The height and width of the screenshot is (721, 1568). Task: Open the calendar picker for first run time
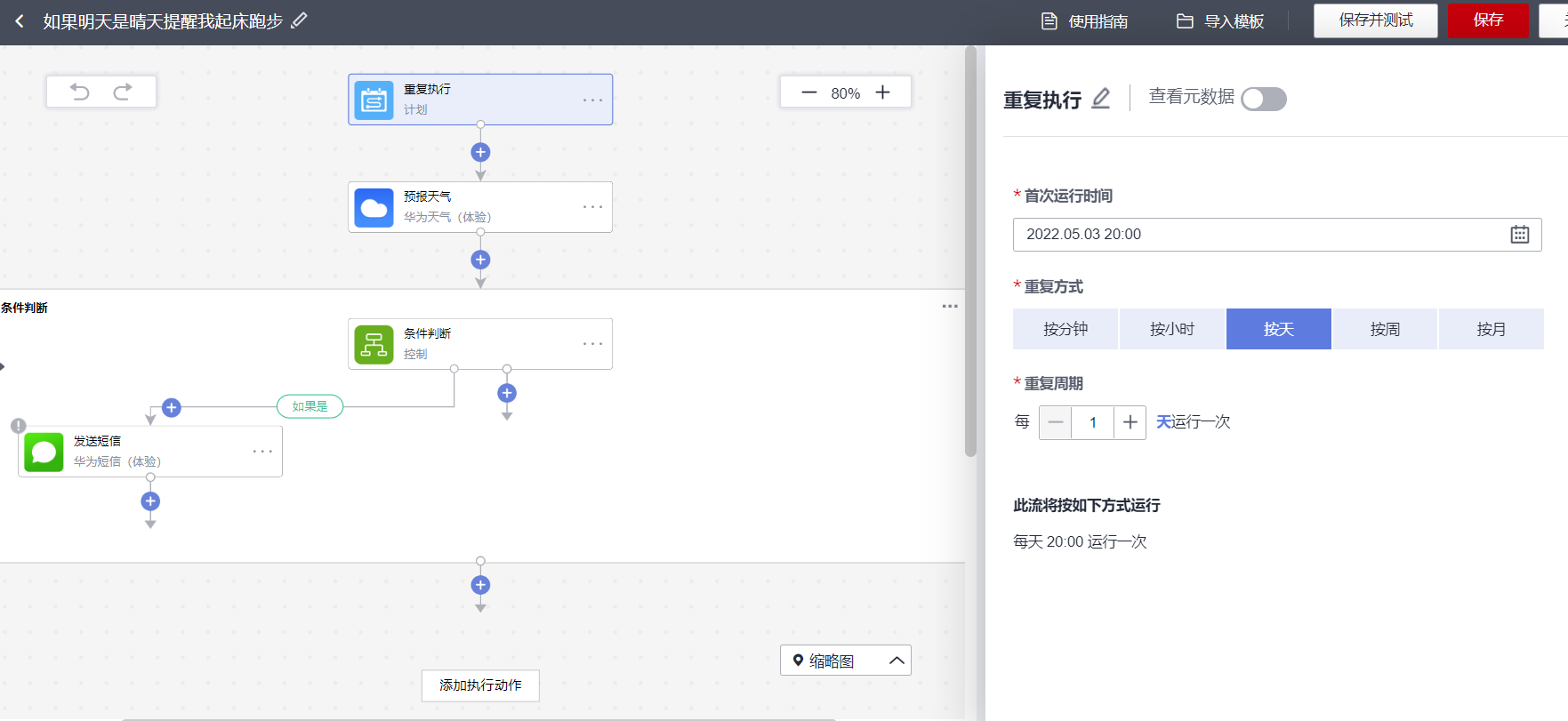(x=1520, y=234)
